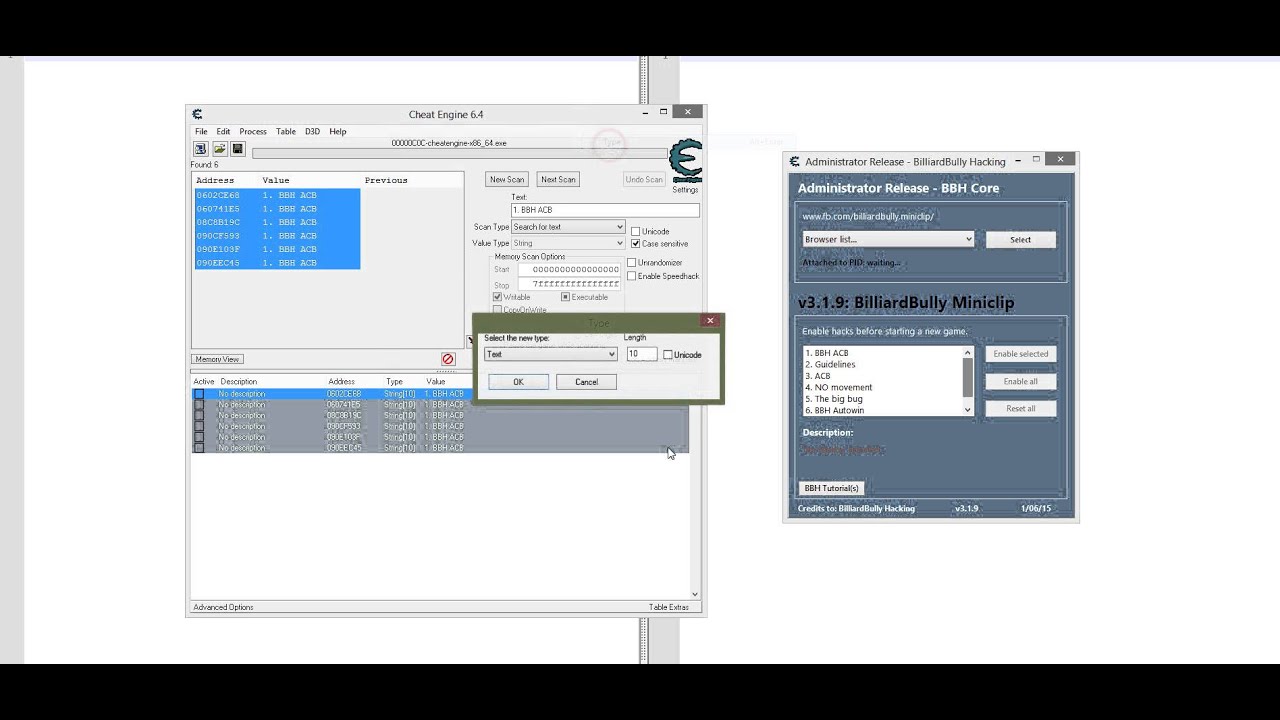
Task: Click the BilliardBully Hacking window title icon
Action: [795, 161]
